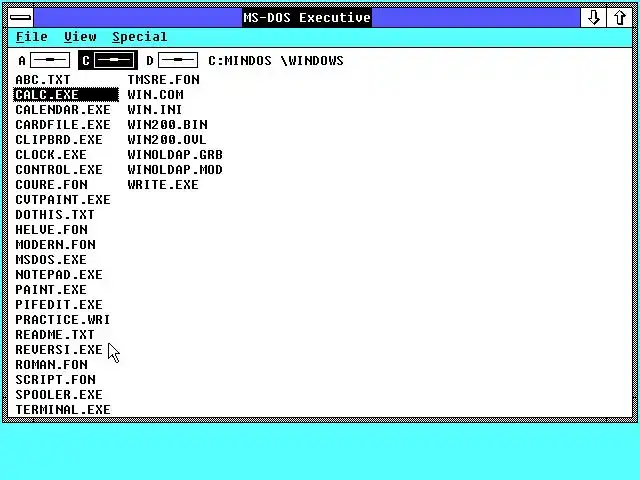
Task: Select NOTEPAD.EXE file
Action: [x=59, y=275]
